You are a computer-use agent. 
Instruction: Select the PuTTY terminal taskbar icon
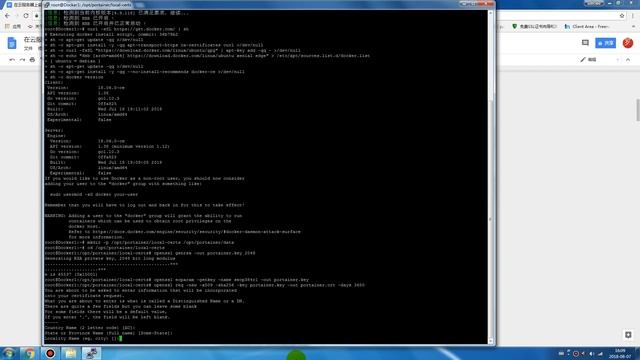click(91, 353)
